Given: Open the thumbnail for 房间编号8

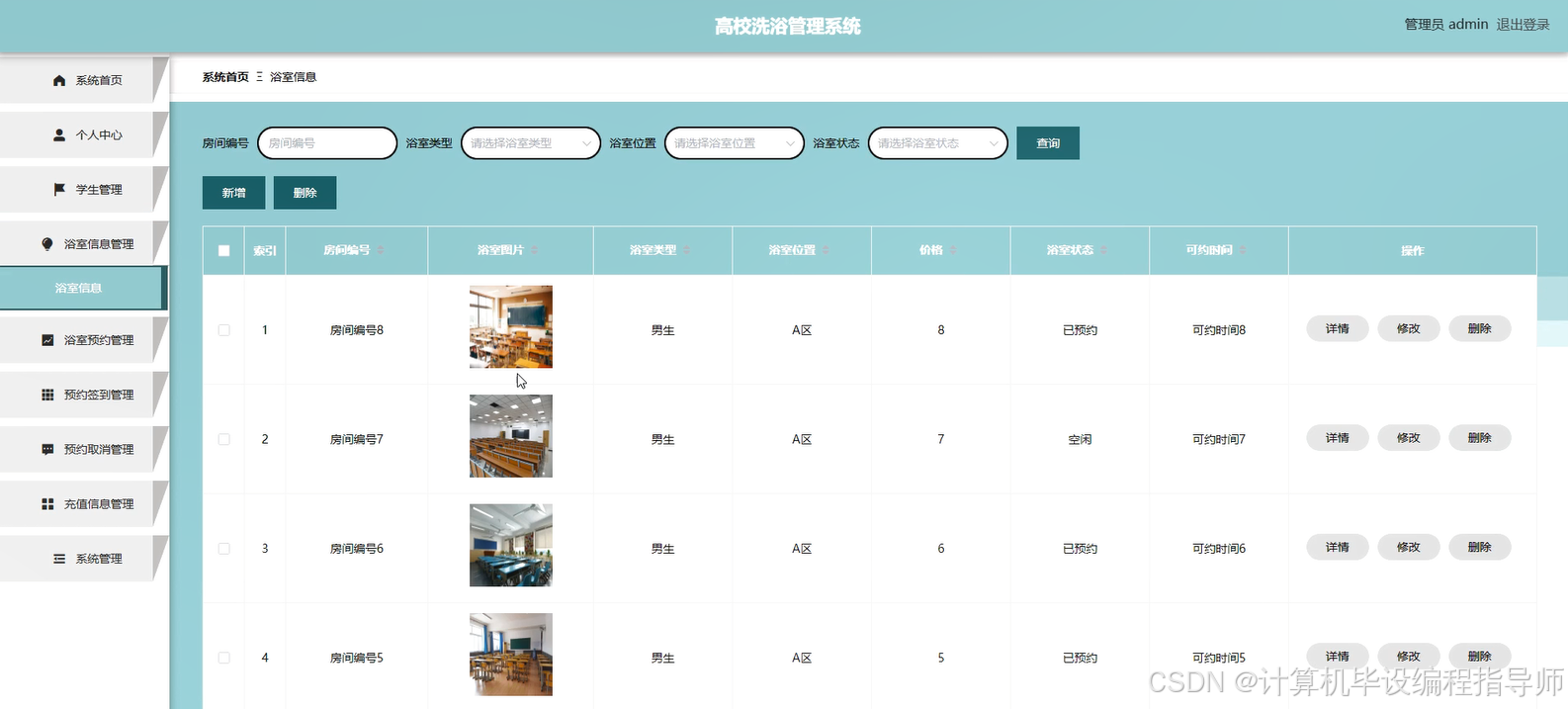Looking at the screenshot, I should coord(511,327).
